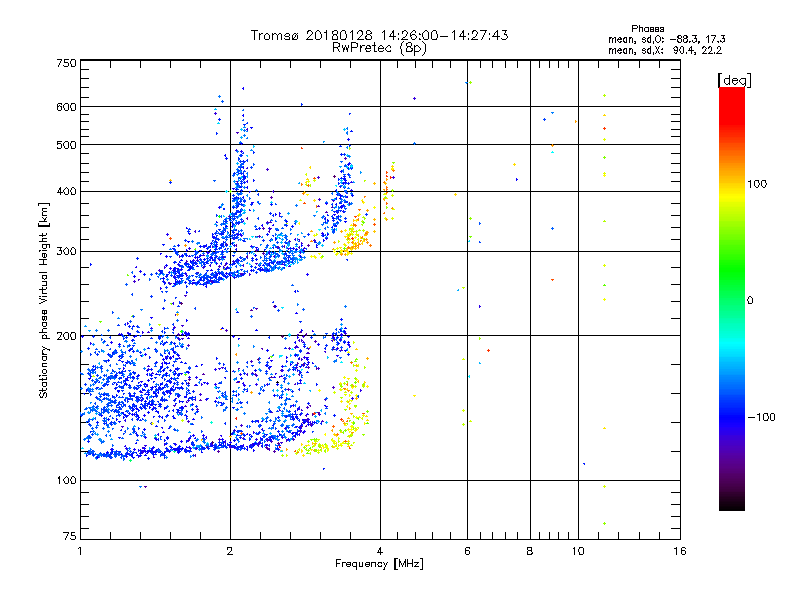Screen dimensions: 800x600
Task: Click the colorbar tick label '100' beside yellow
Action: [x=757, y=184]
